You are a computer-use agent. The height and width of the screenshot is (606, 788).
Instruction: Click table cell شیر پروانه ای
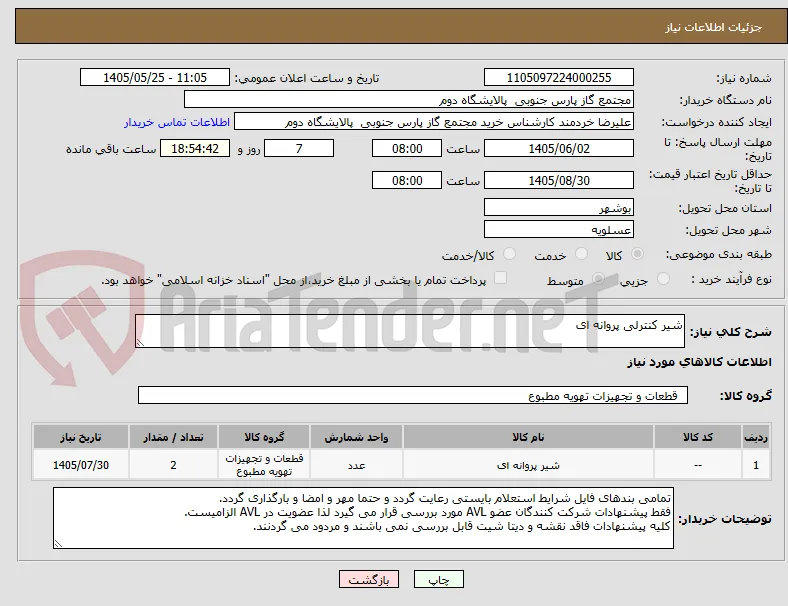coord(528,465)
